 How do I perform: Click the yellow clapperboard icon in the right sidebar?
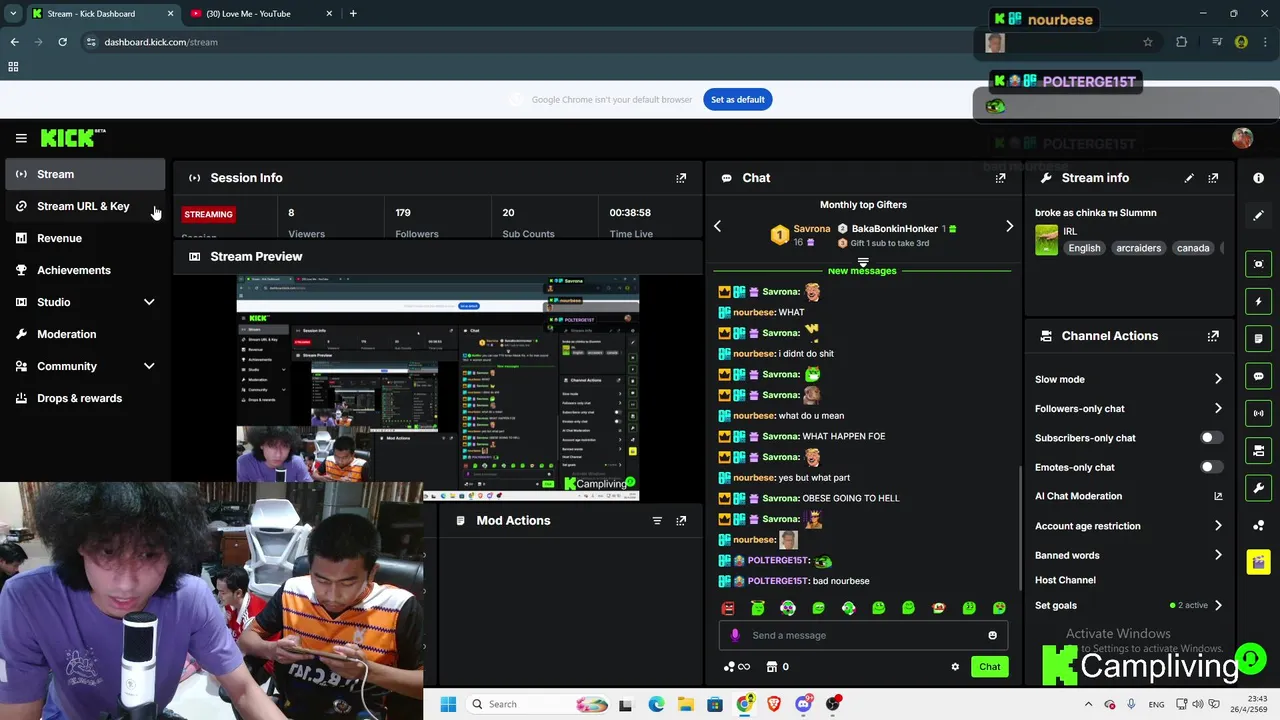(1258, 562)
